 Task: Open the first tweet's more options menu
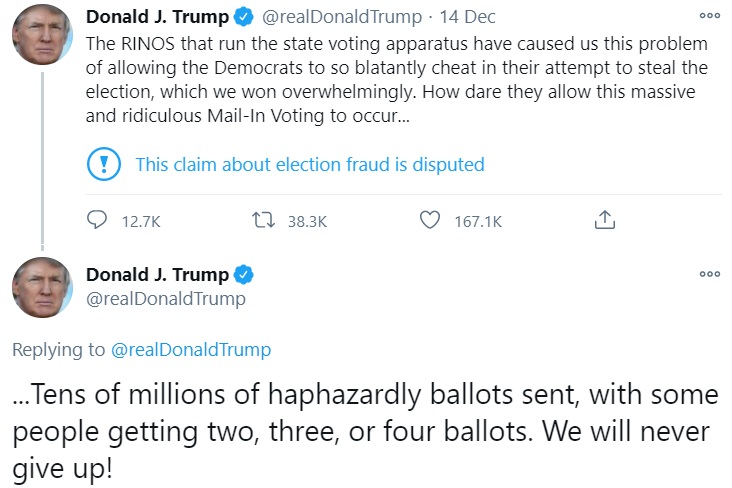(x=709, y=17)
